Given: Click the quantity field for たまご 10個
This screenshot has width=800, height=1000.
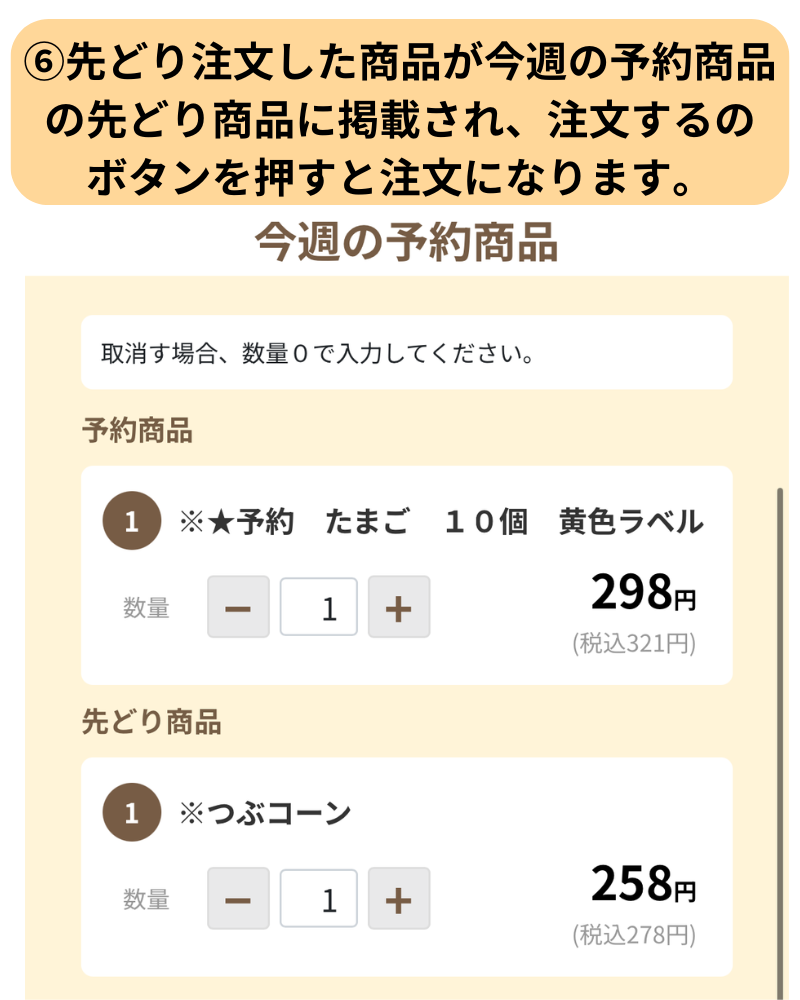Looking at the screenshot, I should (x=319, y=607).
